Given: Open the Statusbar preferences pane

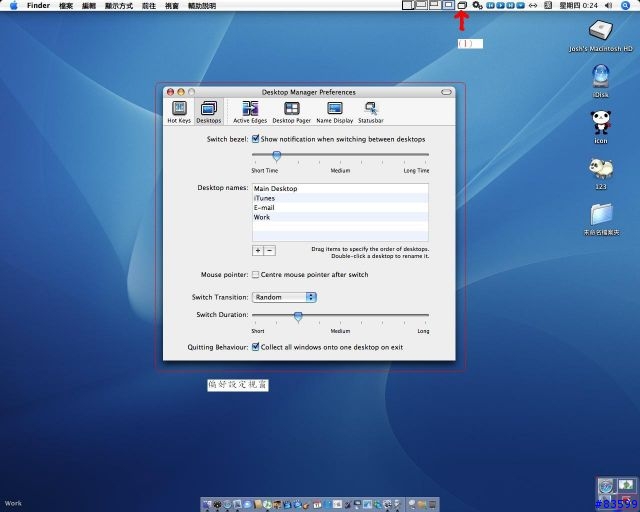Looking at the screenshot, I should [371, 111].
